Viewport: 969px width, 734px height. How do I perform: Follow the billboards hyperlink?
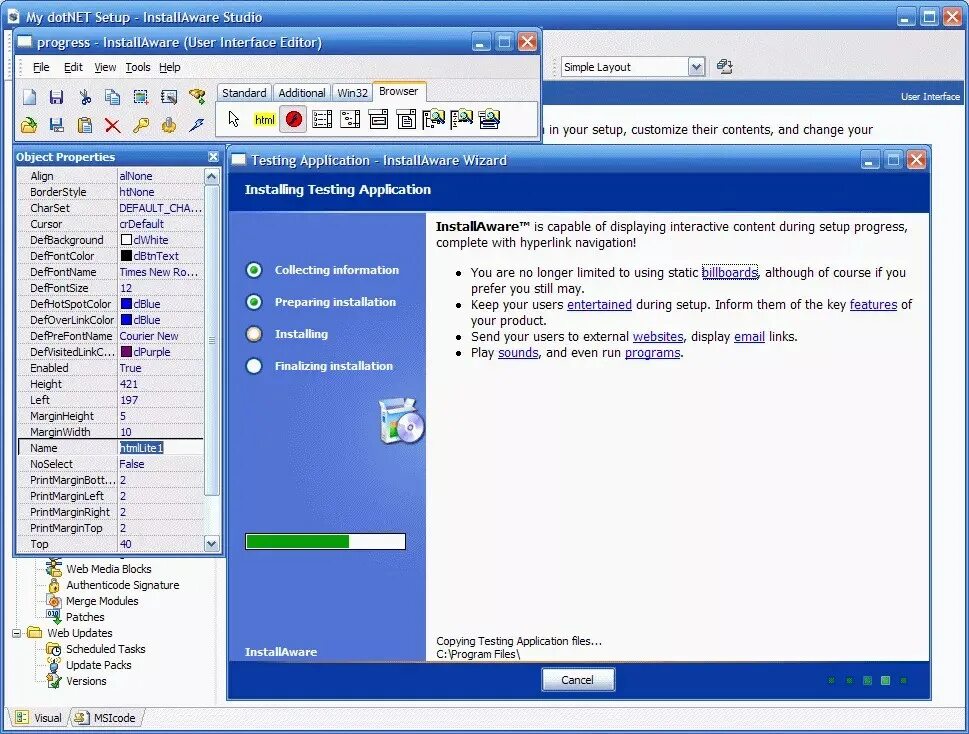pos(730,272)
